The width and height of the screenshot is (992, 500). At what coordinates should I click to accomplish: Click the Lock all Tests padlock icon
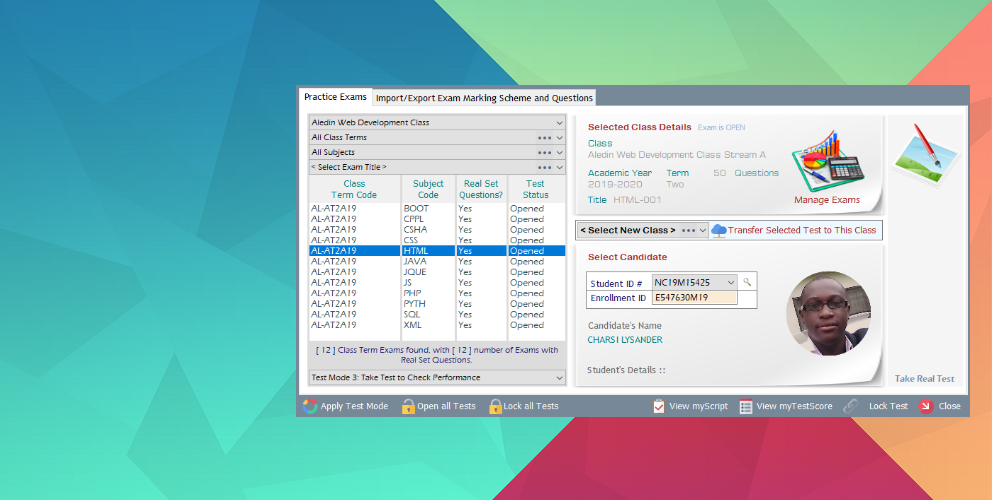495,406
